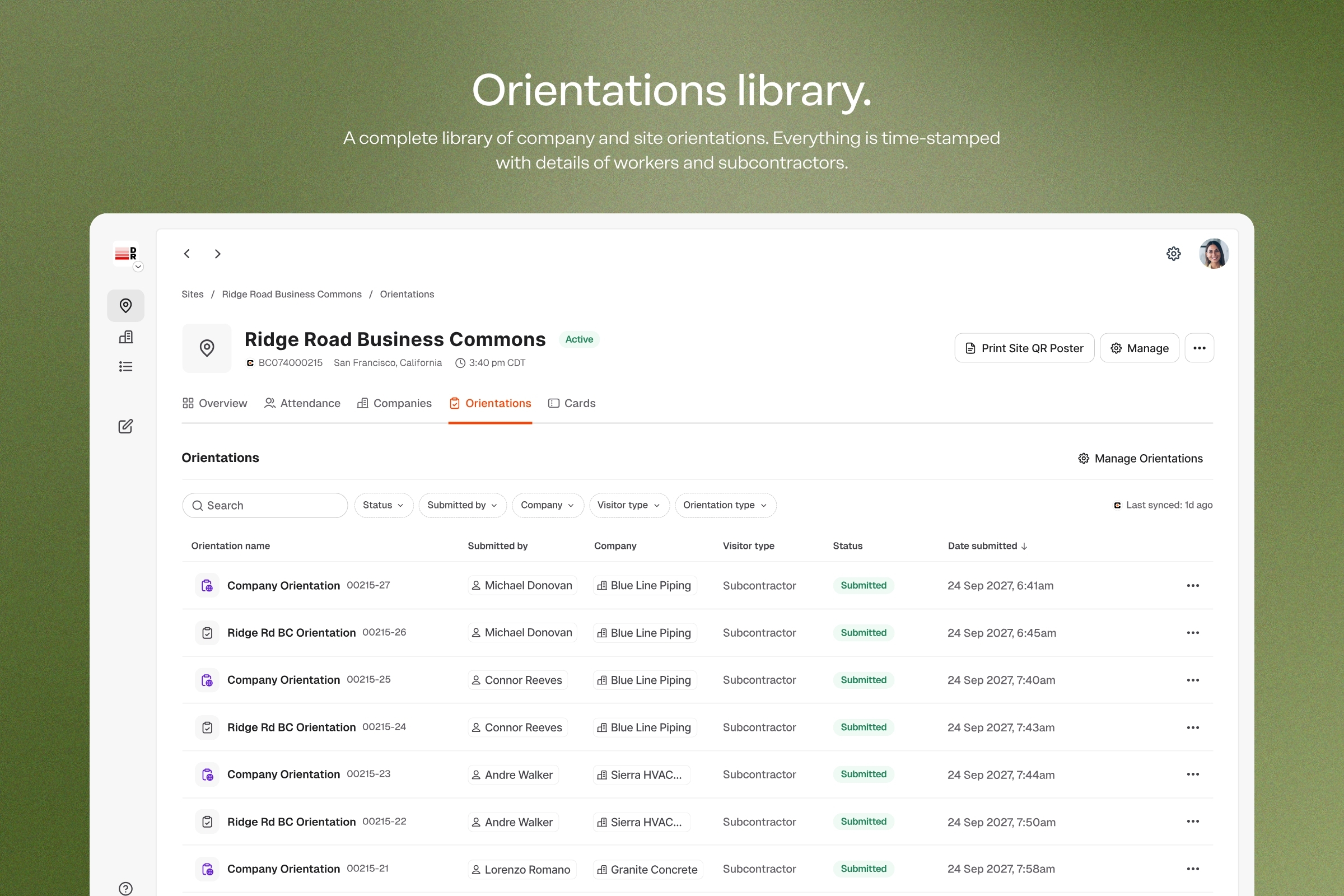Open the user profile avatar

[x=1213, y=254]
